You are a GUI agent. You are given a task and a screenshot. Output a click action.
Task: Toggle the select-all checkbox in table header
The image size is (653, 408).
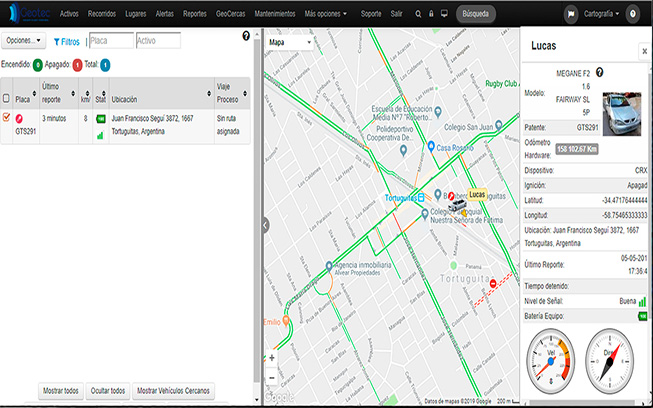(8, 98)
